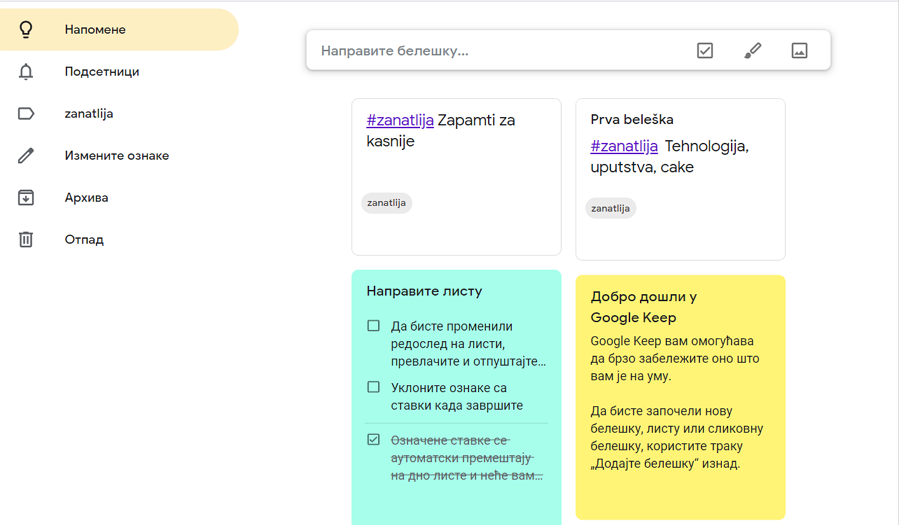Viewport: 899px width, 525px height.
Task: Open the yellow 'Добро дошли у Google Keep' note
Action: (x=681, y=397)
